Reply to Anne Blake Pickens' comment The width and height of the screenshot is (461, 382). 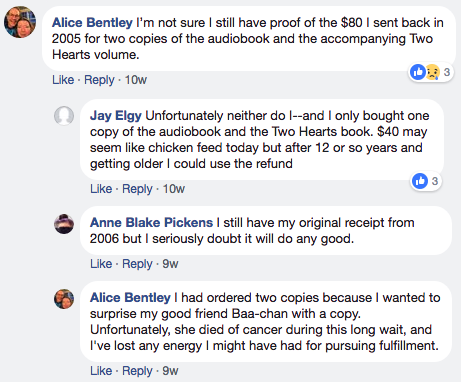click(x=137, y=264)
